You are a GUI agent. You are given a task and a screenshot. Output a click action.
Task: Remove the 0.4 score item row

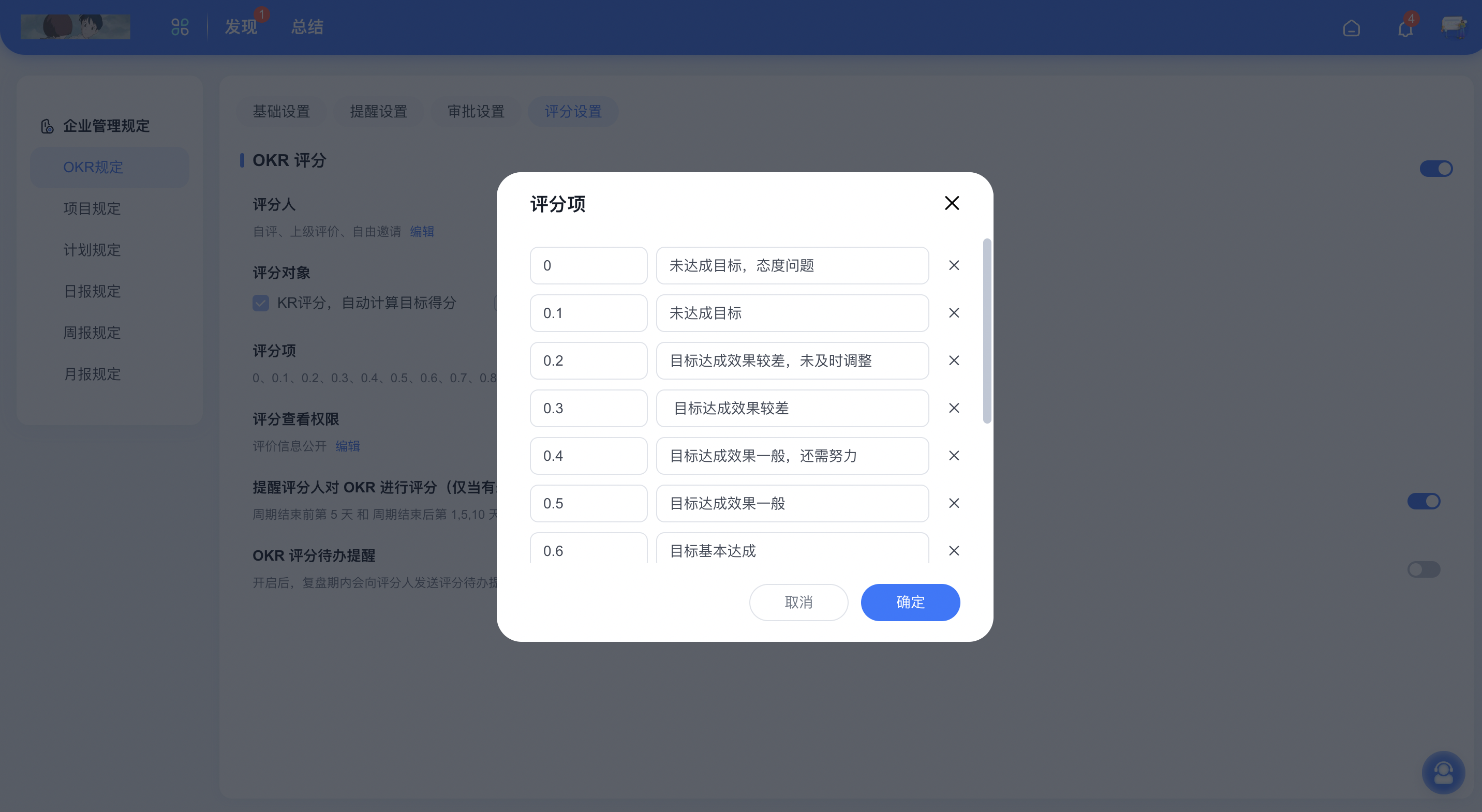(x=954, y=456)
